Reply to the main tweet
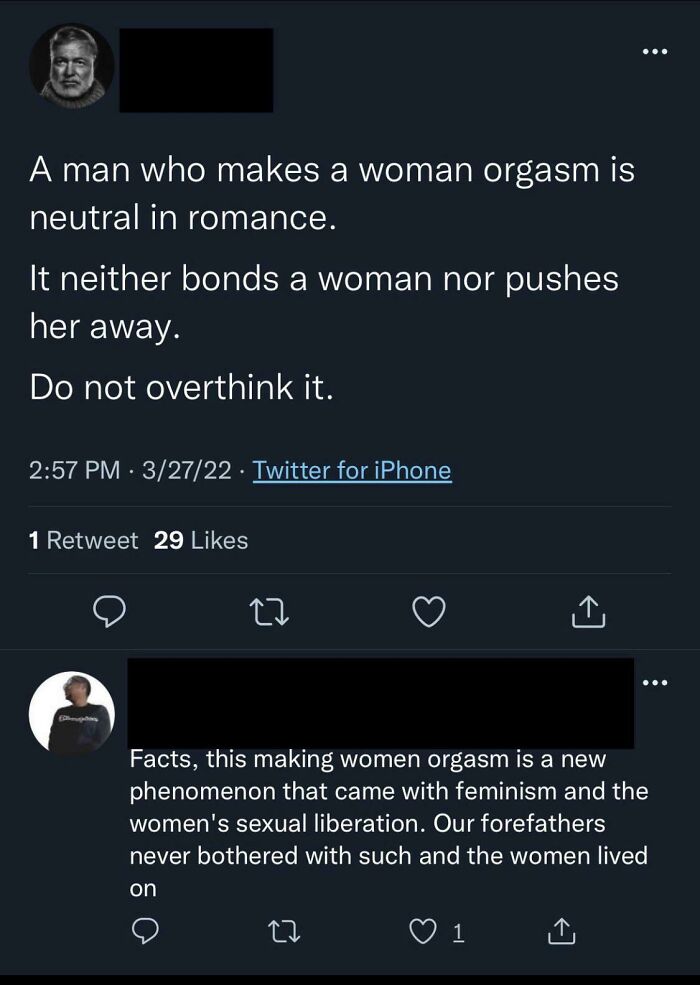 tap(109, 613)
